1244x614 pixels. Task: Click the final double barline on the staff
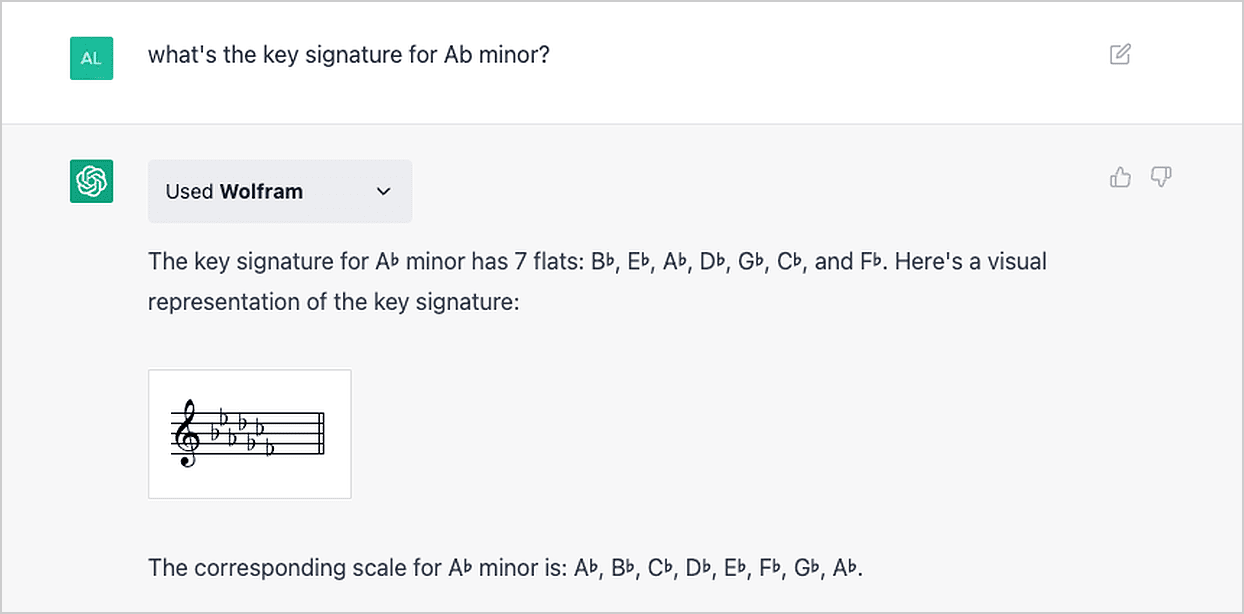(x=321, y=434)
